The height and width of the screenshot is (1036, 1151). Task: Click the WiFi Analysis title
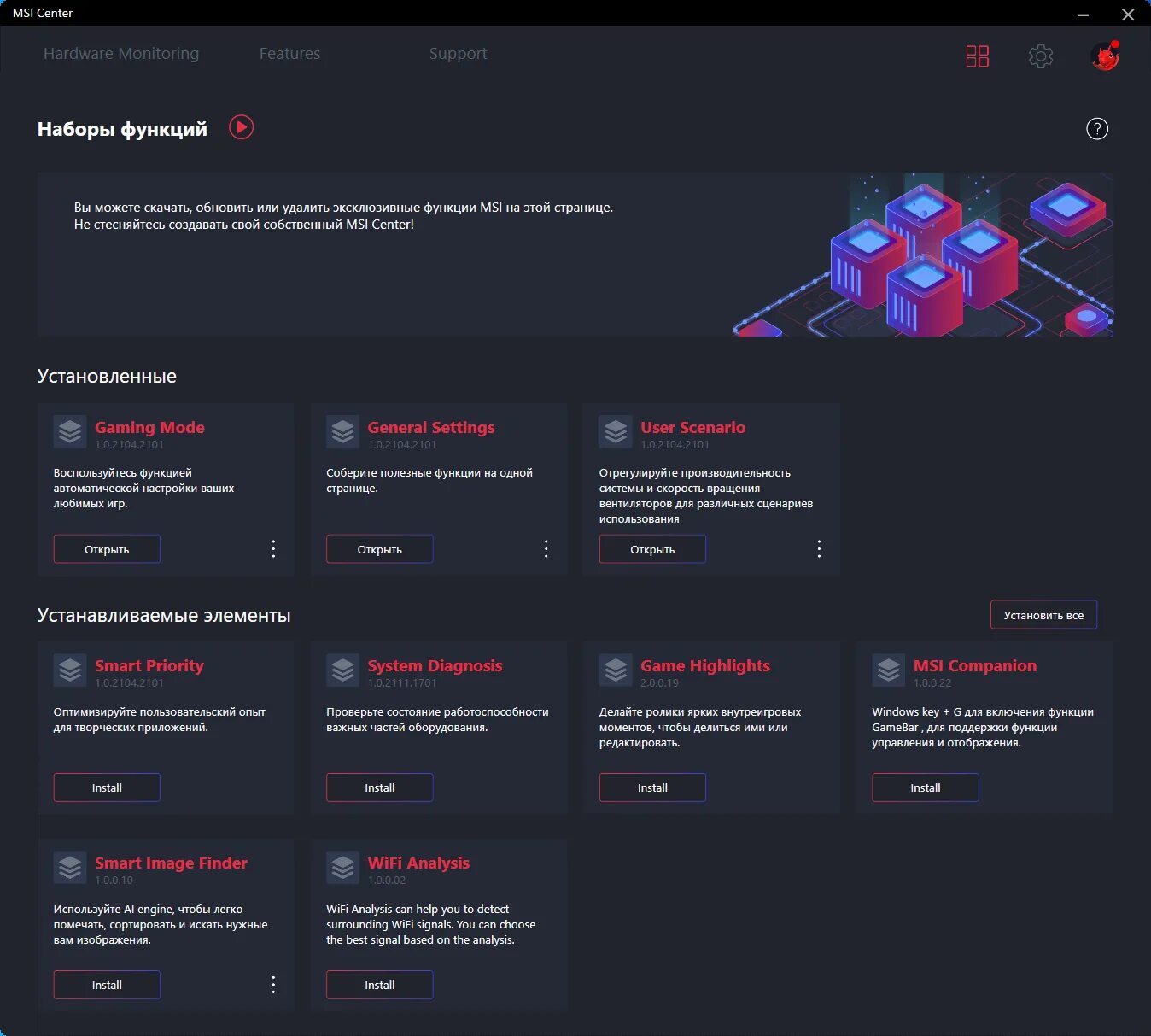pyautogui.click(x=418, y=863)
